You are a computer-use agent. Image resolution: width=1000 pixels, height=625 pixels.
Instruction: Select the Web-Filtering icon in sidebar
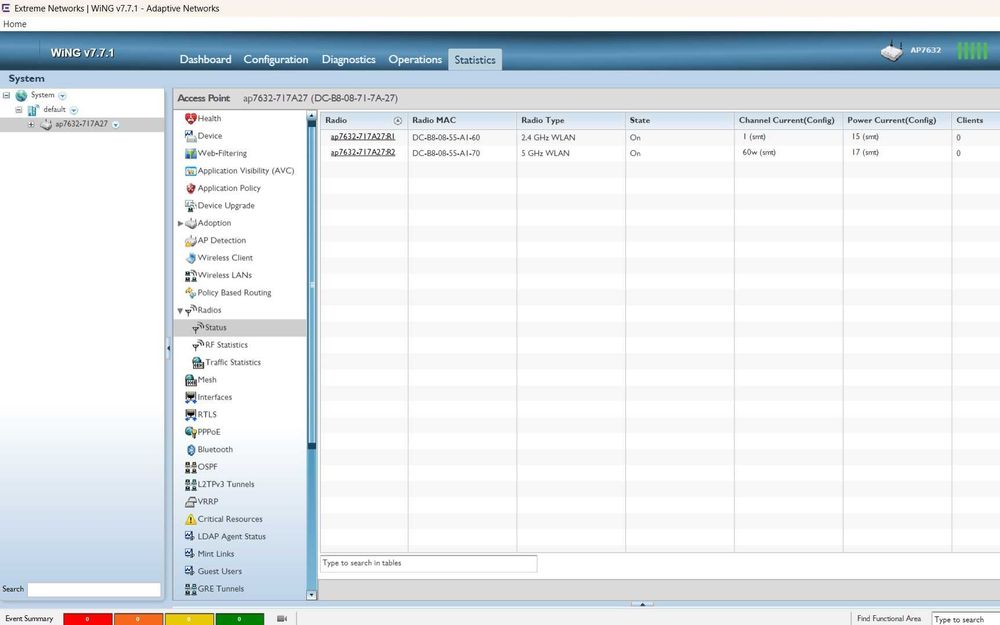point(190,154)
